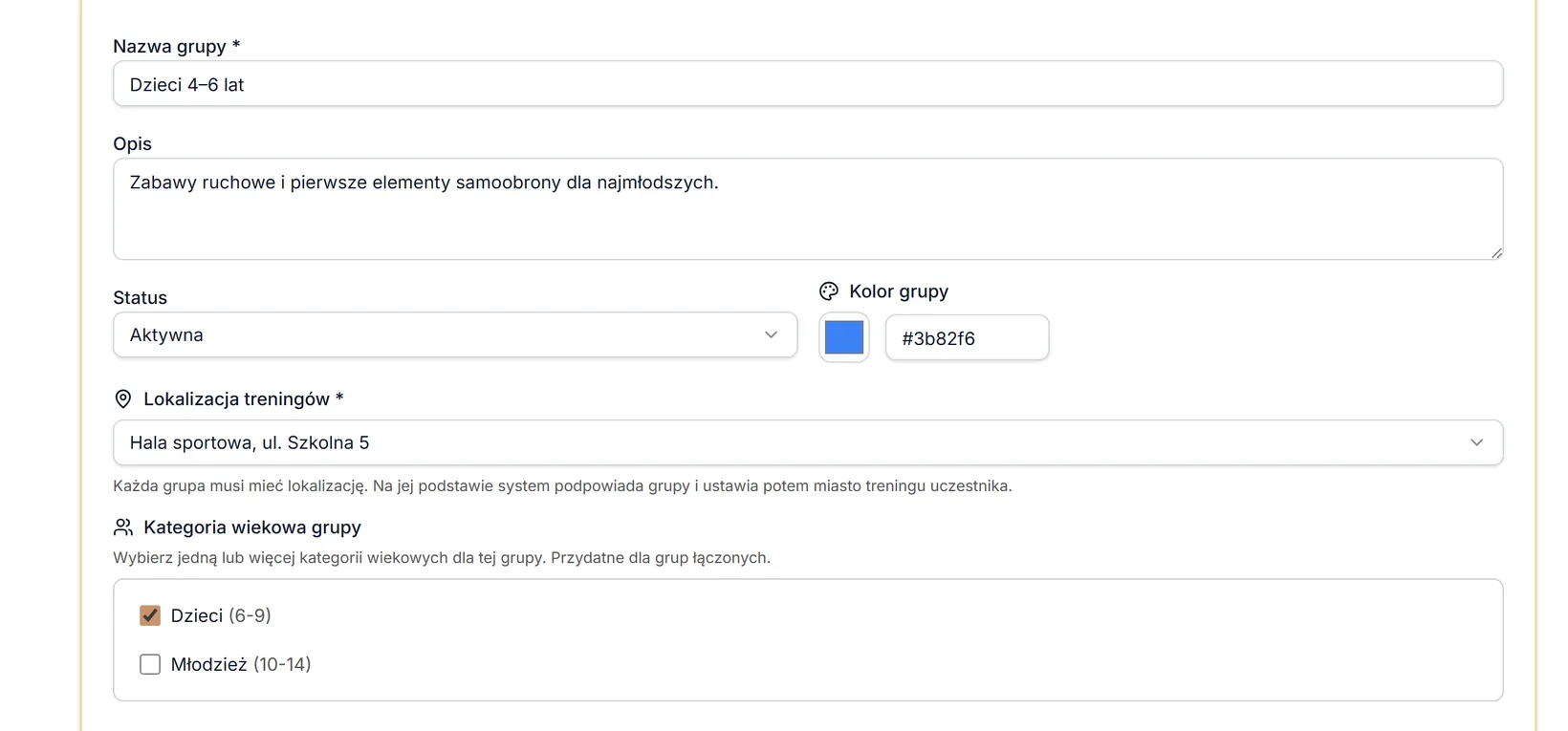Open the Status dropdown showing Aktywna
Image resolution: width=1568 pixels, height=731 pixels.
tap(455, 335)
